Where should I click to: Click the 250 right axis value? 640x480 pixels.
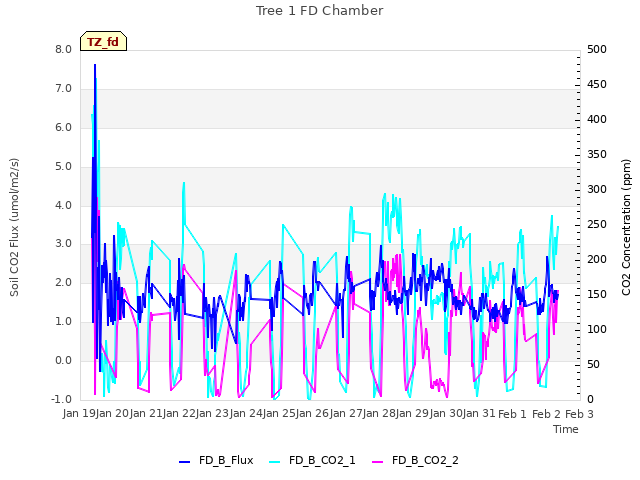click(x=597, y=224)
